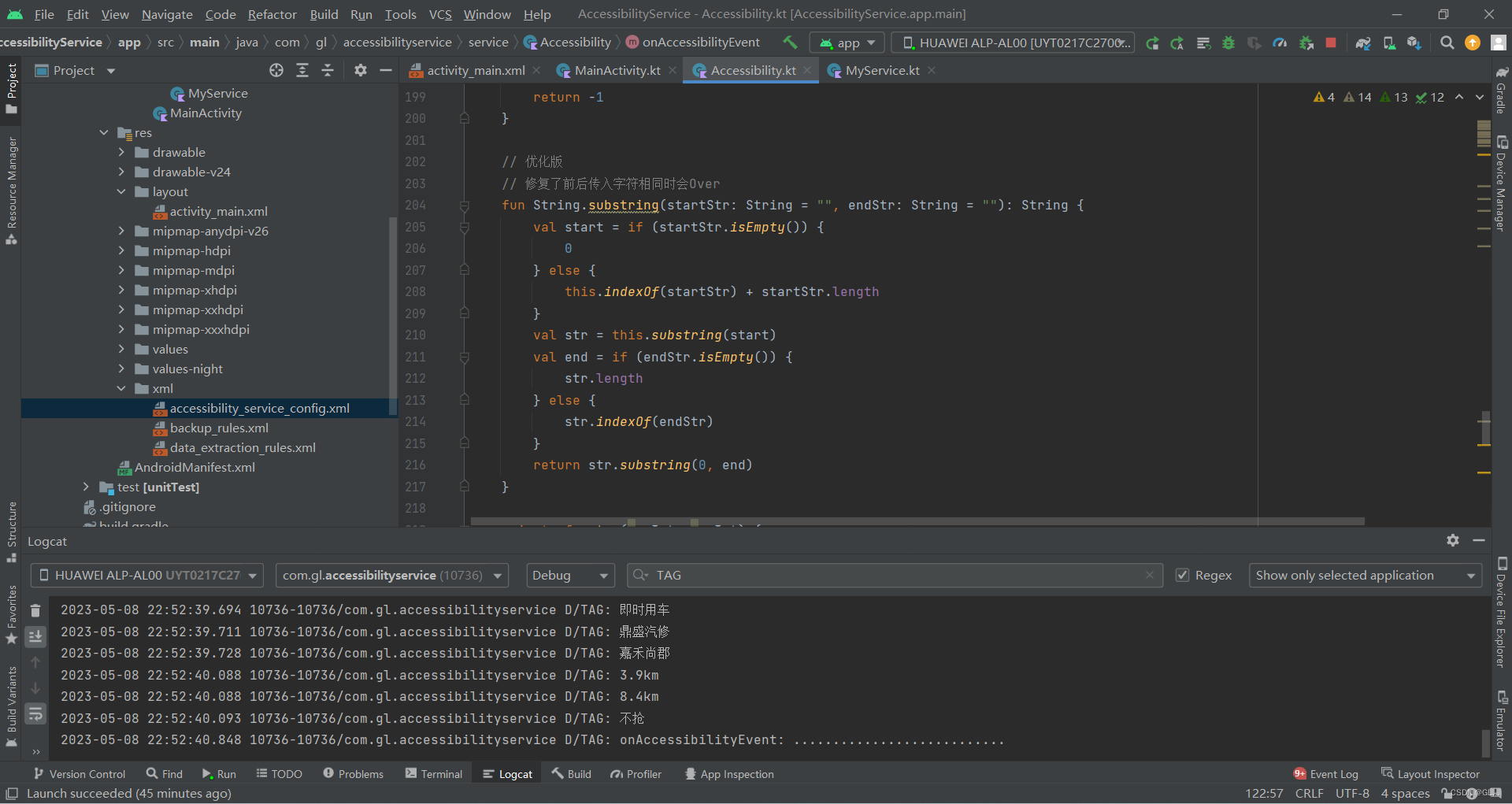This screenshot has width=1512, height=804.
Task: Sync Project with Gradle Files elephant icon
Action: (x=1363, y=43)
